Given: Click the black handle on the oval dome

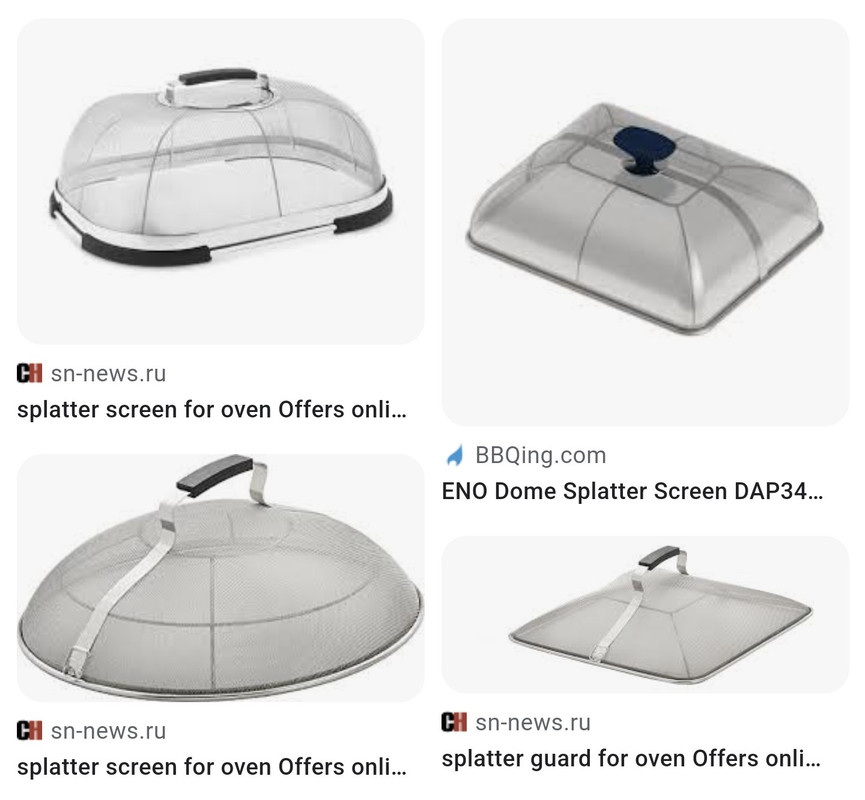Looking at the screenshot, I should point(218,76).
